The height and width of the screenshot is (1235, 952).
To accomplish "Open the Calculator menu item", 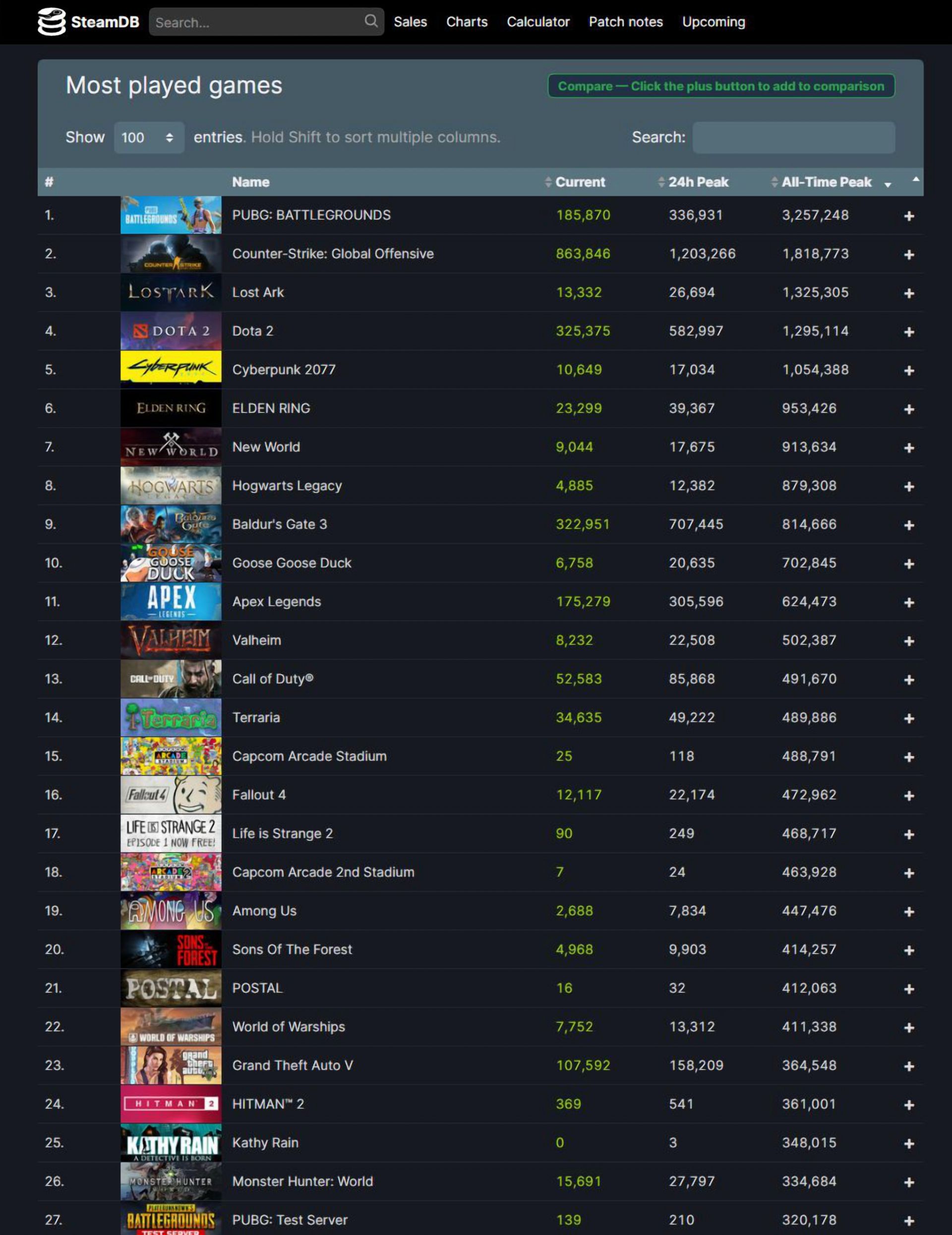I will pyautogui.click(x=538, y=22).
